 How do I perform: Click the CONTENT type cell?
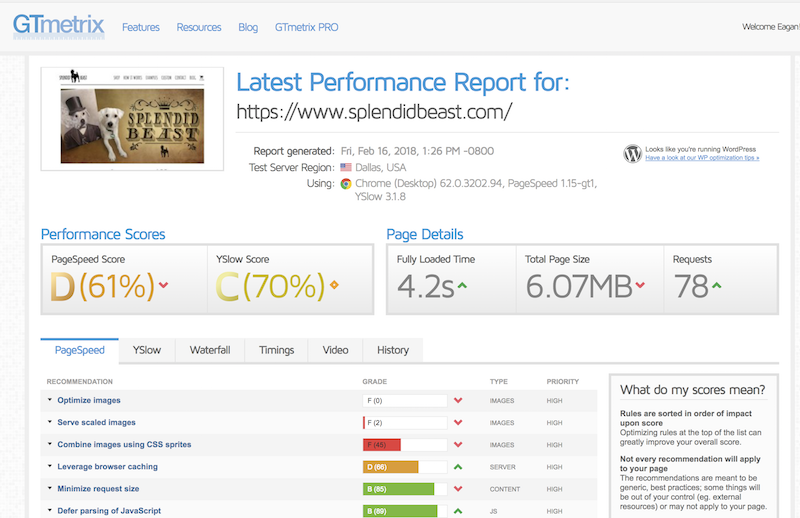tap(505, 489)
